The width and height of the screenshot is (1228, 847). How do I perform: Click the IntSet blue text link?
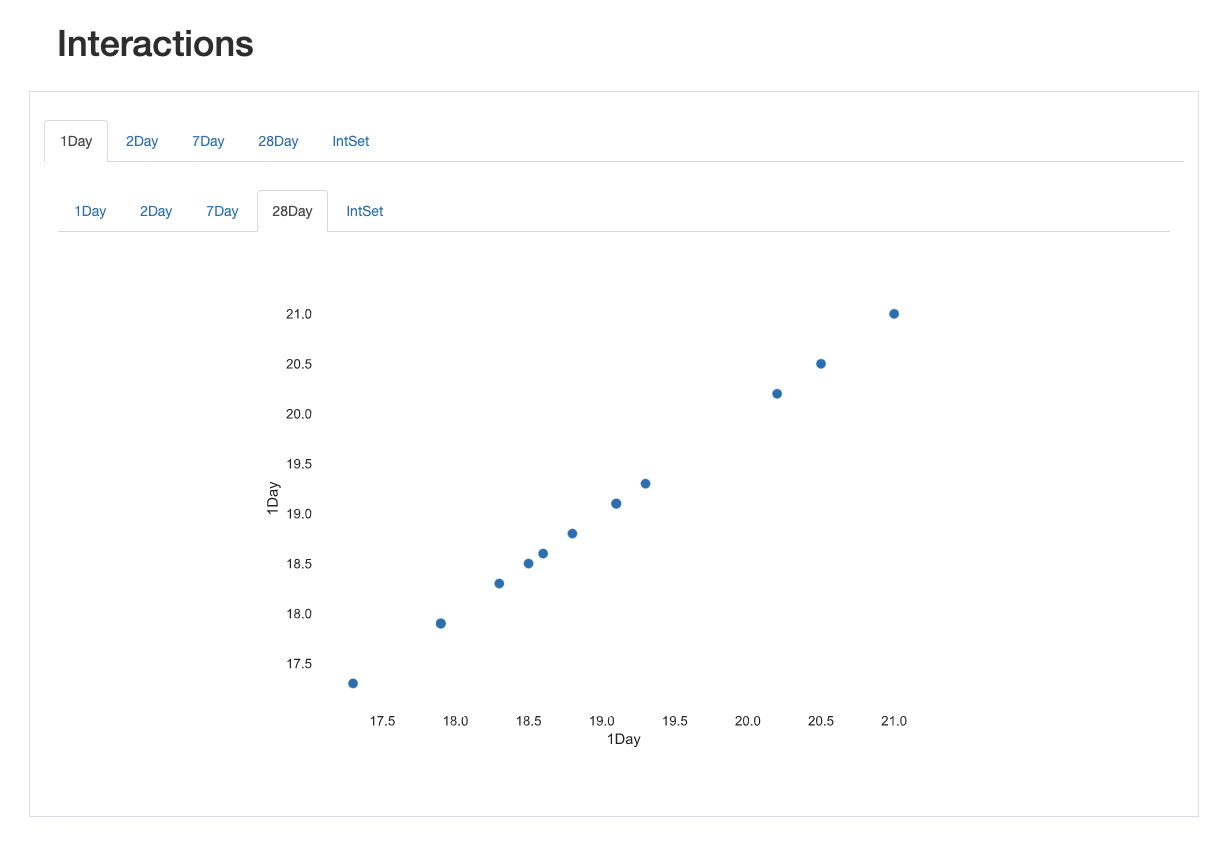pos(350,141)
